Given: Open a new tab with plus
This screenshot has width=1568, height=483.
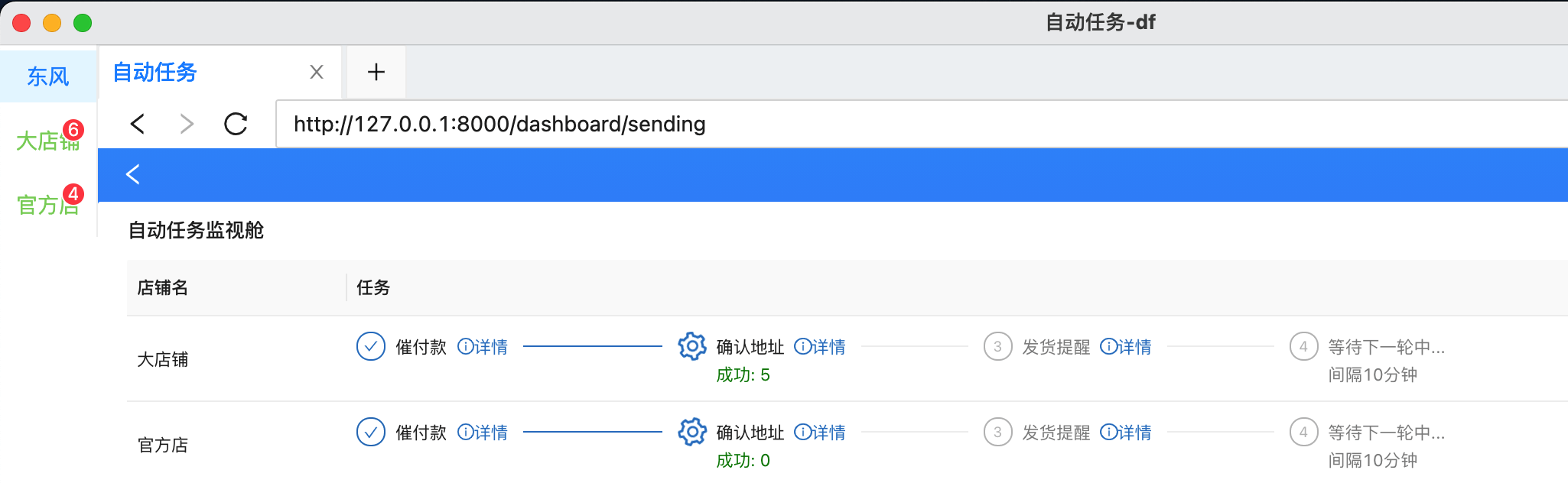Looking at the screenshot, I should click(376, 73).
